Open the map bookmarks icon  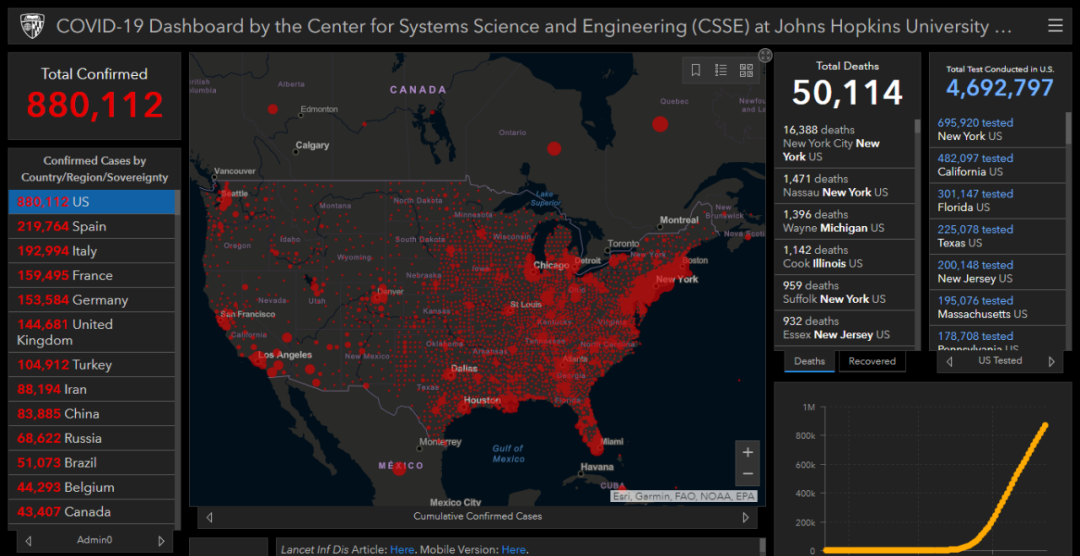(x=696, y=70)
